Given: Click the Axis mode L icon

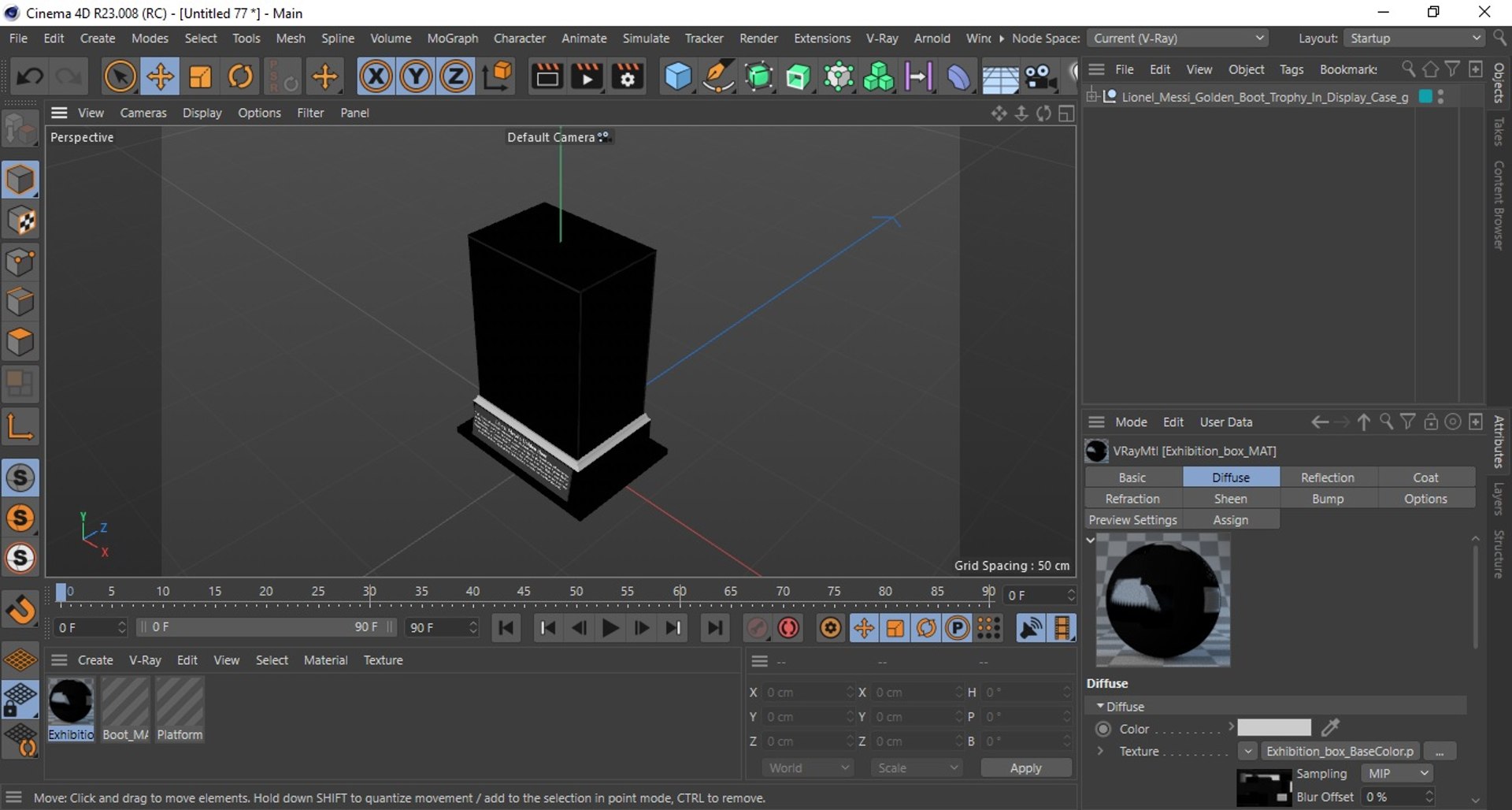Looking at the screenshot, I should pos(20,426).
